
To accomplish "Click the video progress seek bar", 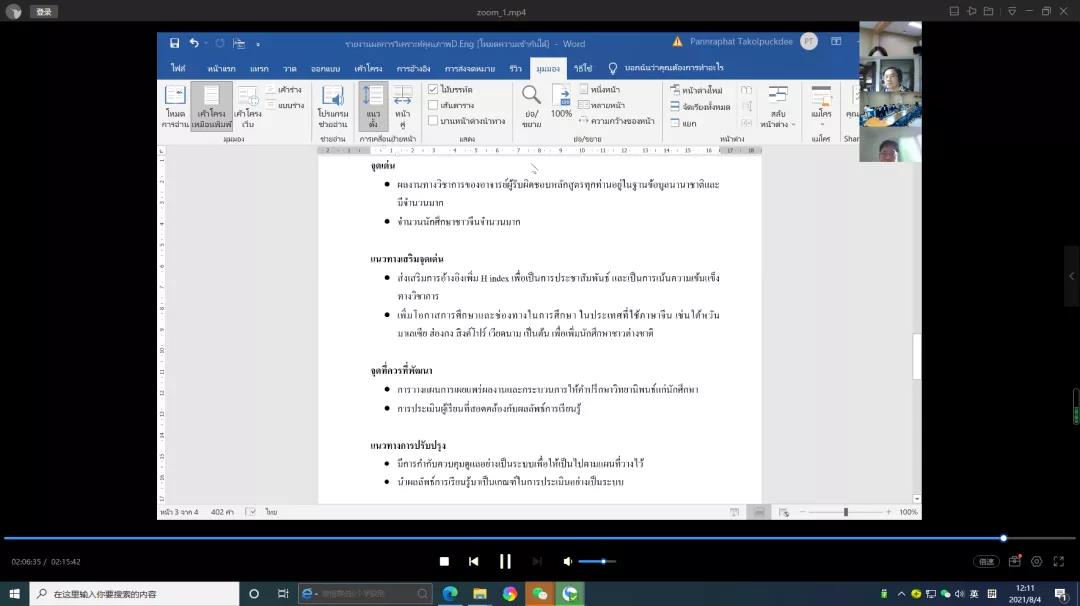I will pos(539,538).
